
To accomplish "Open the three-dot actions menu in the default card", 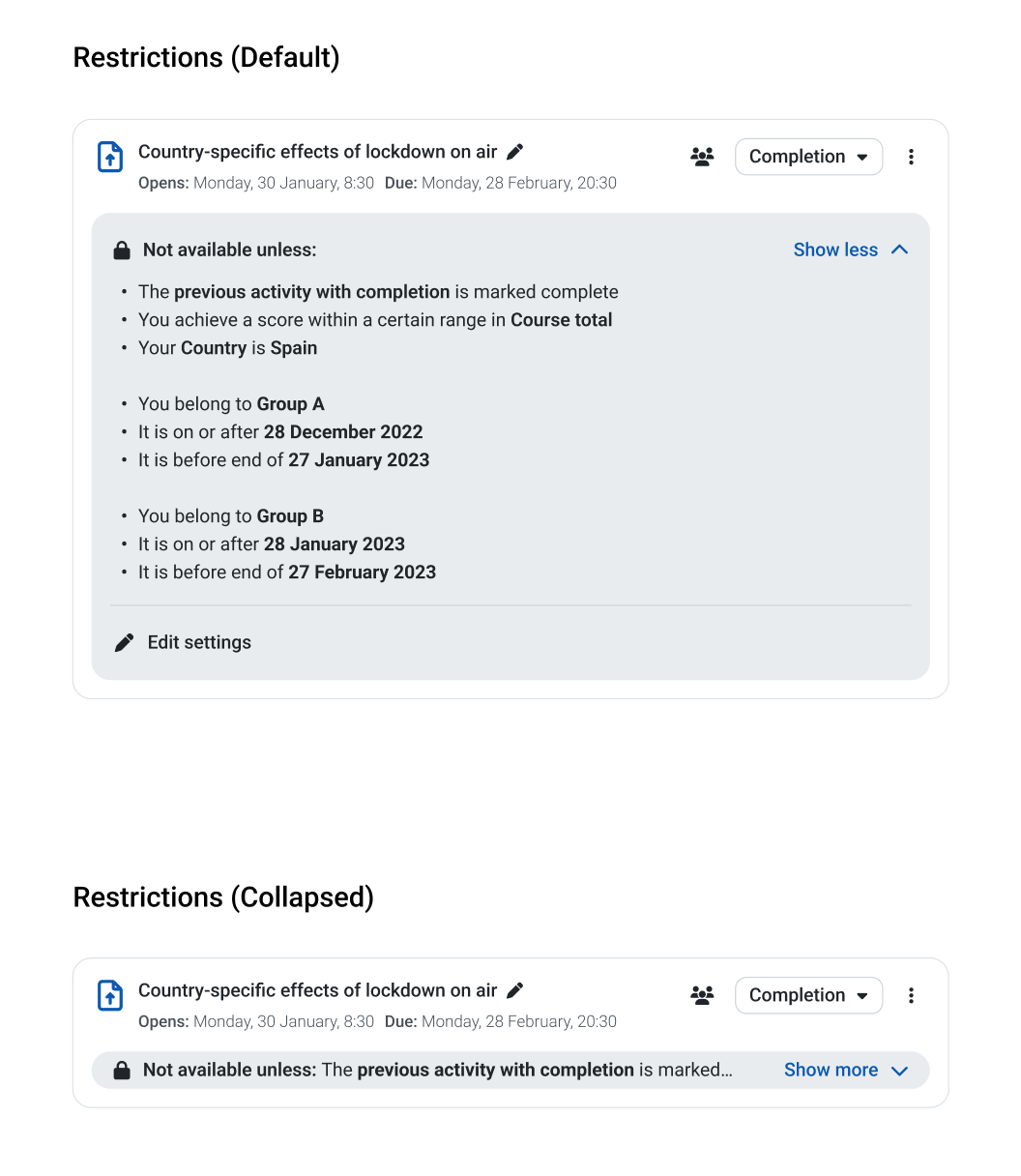I will point(911,157).
